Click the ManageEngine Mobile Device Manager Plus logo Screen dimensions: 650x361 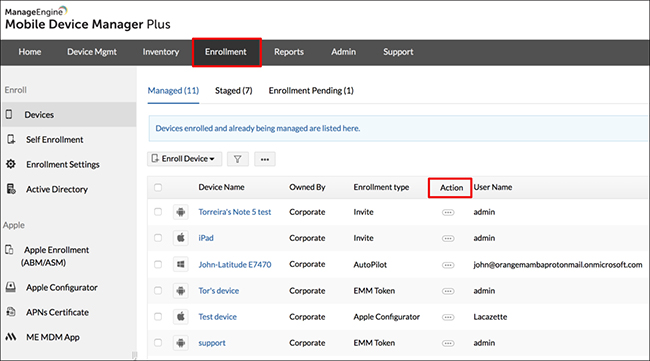(x=87, y=18)
